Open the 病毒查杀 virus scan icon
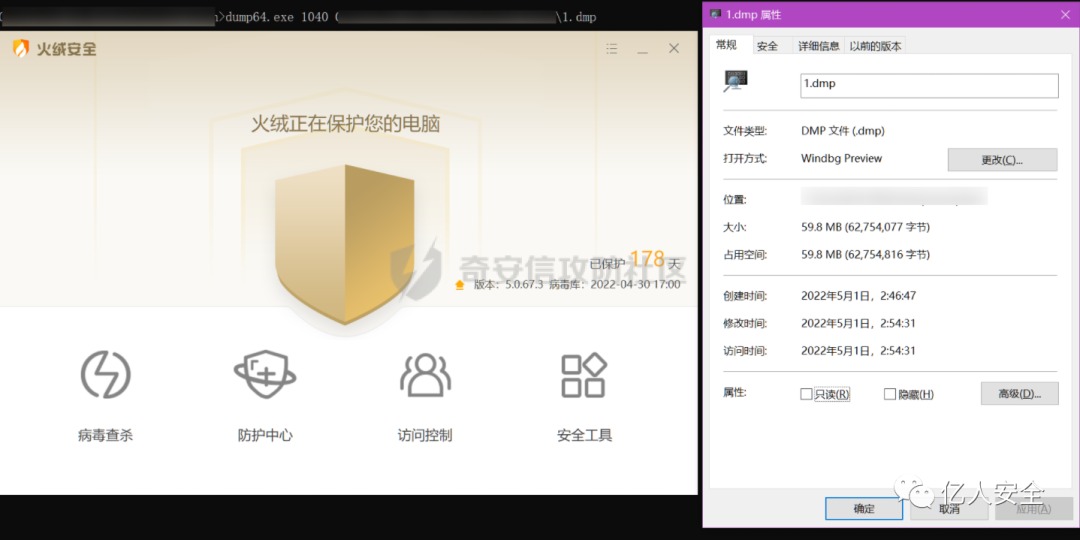Viewport: 1080px width, 540px height. point(105,375)
